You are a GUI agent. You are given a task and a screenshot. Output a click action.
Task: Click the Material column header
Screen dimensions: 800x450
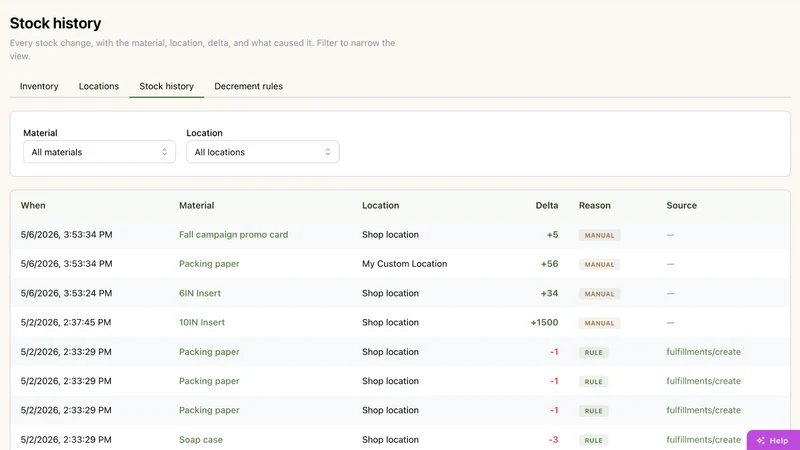(196, 206)
